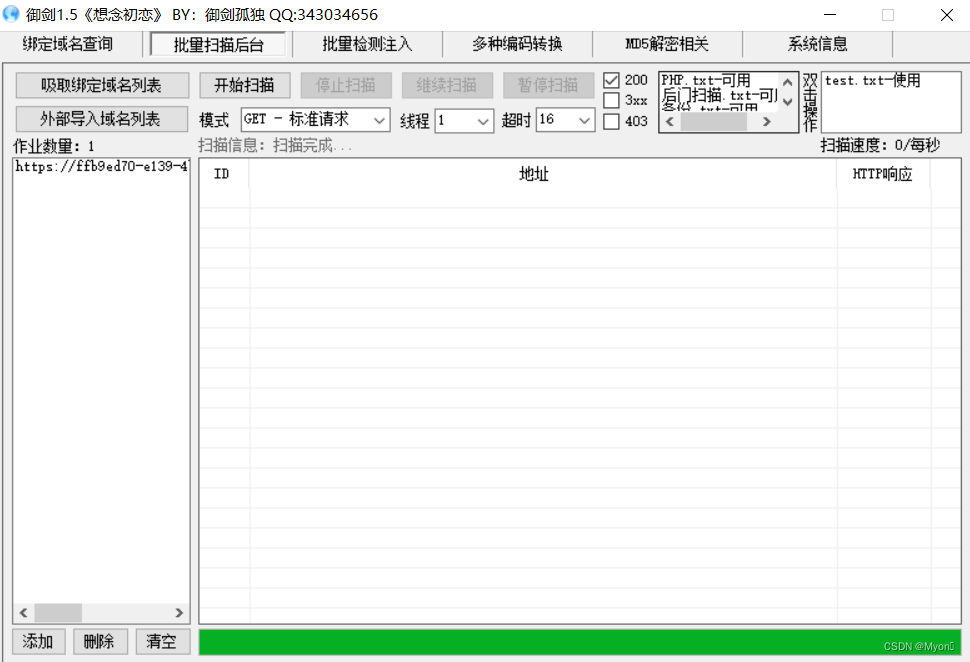Image resolution: width=970 pixels, height=662 pixels.
Task: Switch to the MD5解密相关 tab
Action: click(667, 44)
